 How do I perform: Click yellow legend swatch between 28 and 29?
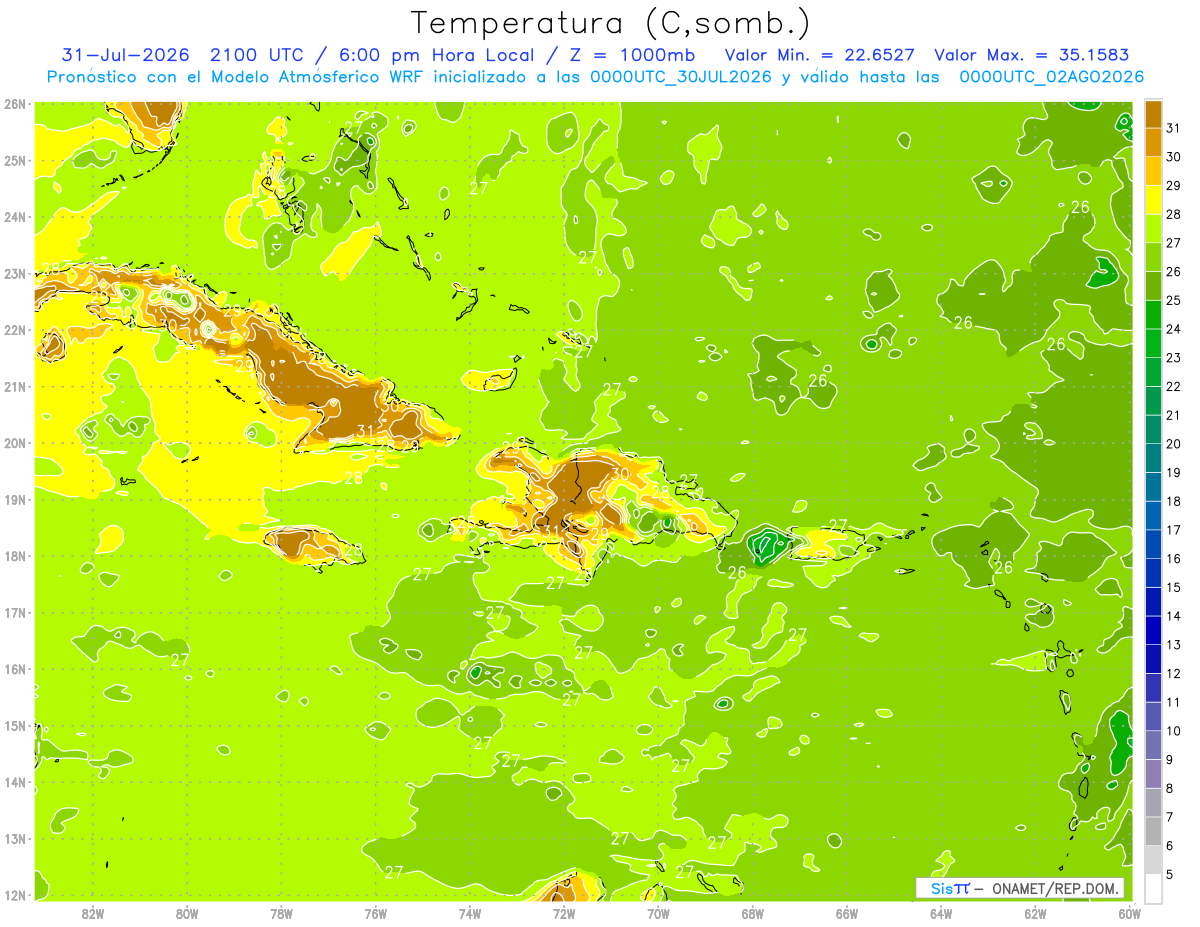click(1154, 200)
